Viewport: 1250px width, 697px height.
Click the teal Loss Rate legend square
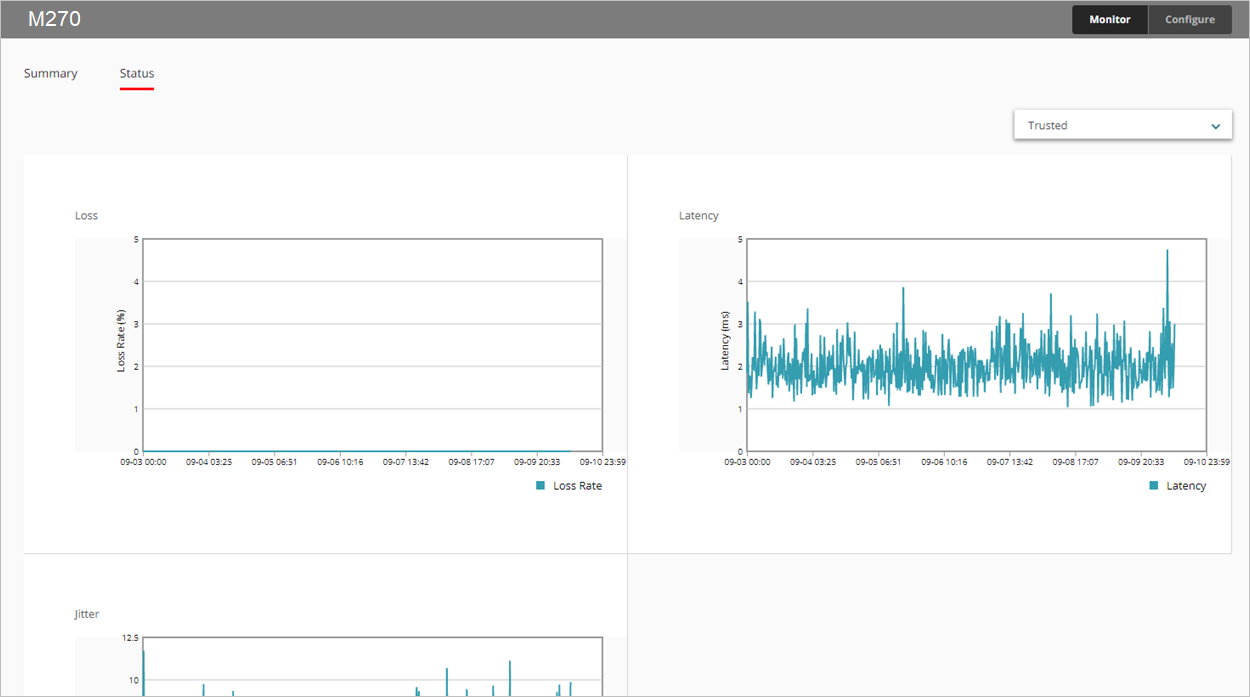(x=541, y=485)
